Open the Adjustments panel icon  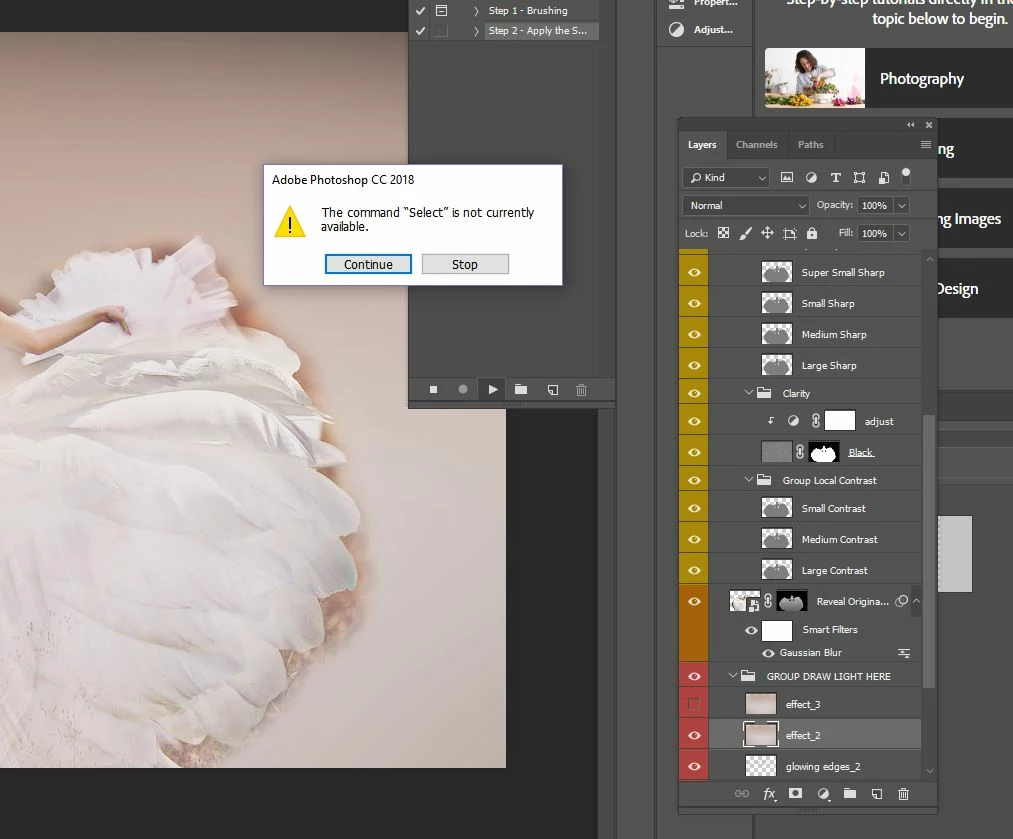pyautogui.click(x=676, y=30)
